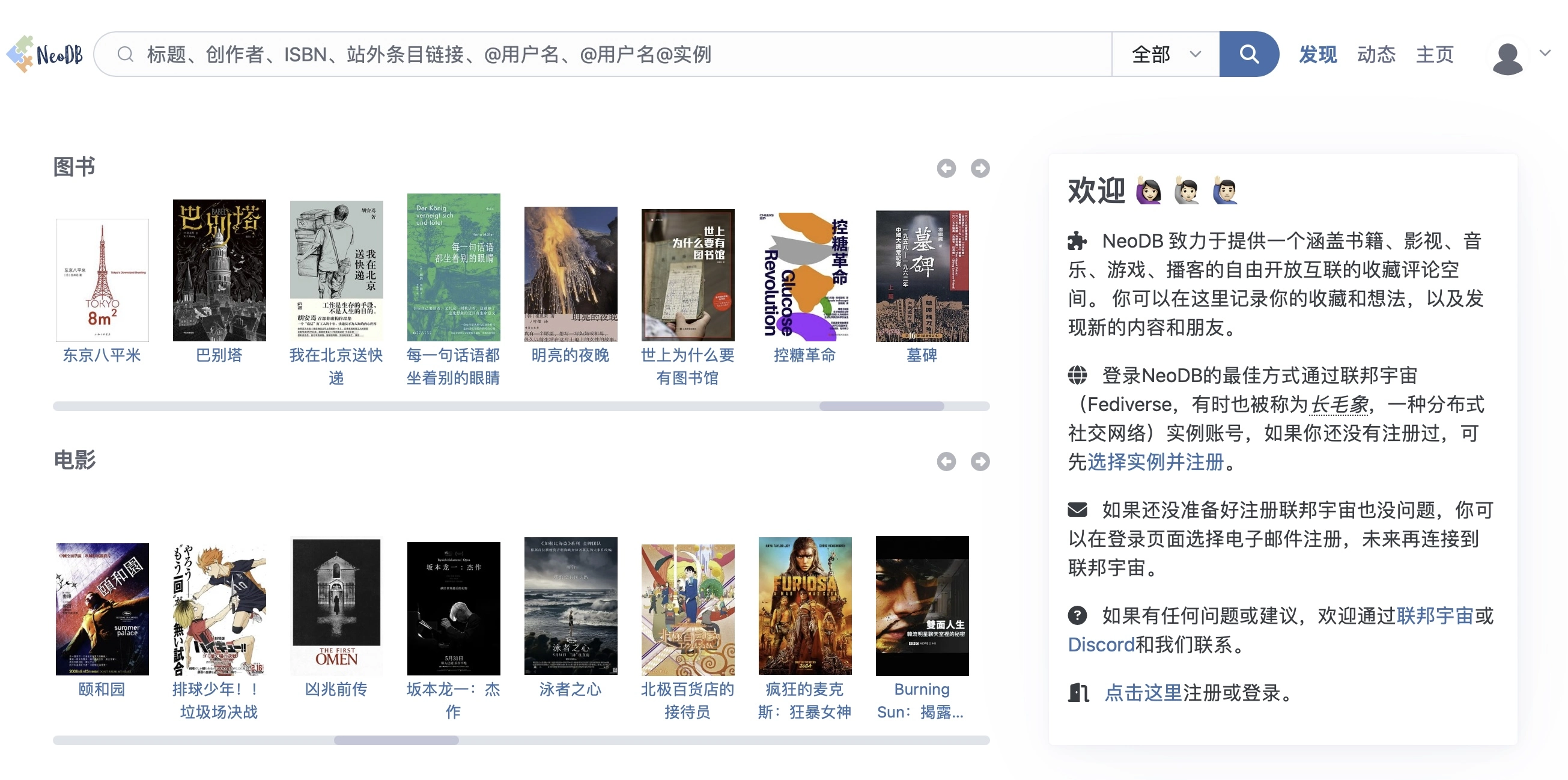
Task: Open the 坂本龙一：杰作 movie poster
Action: [x=454, y=608]
